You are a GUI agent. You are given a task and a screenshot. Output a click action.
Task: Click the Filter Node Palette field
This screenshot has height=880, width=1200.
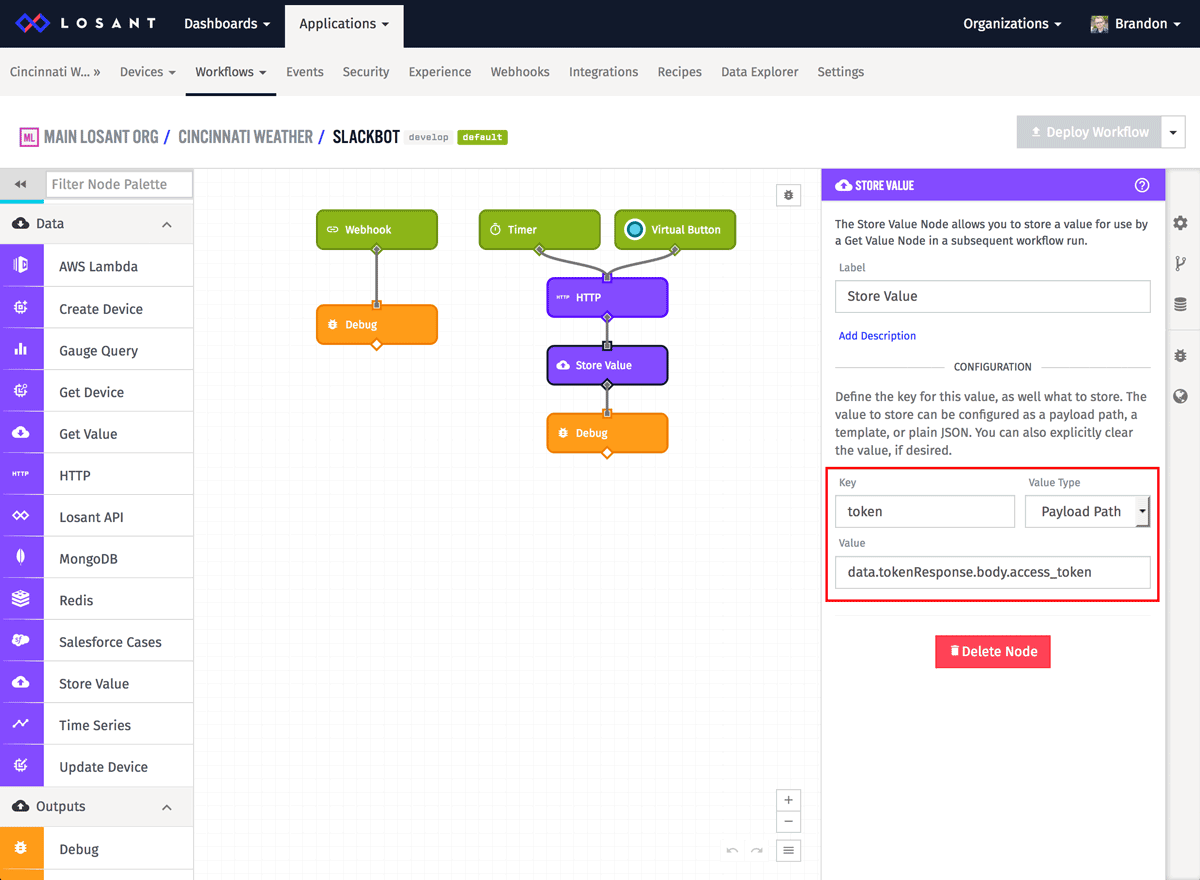[x=119, y=184]
